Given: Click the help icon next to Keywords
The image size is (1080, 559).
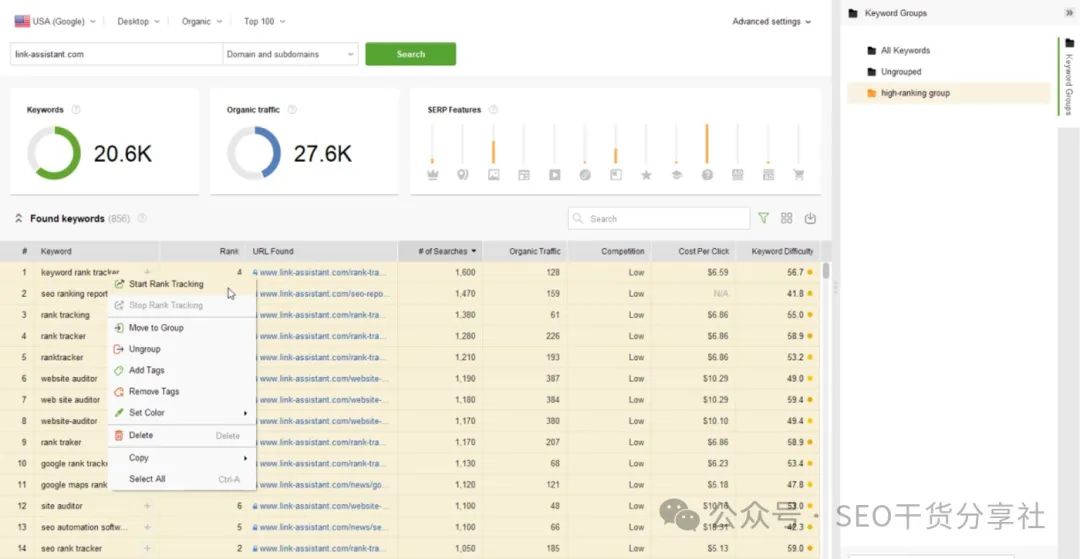Looking at the screenshot, I should (x=76, y=109).
